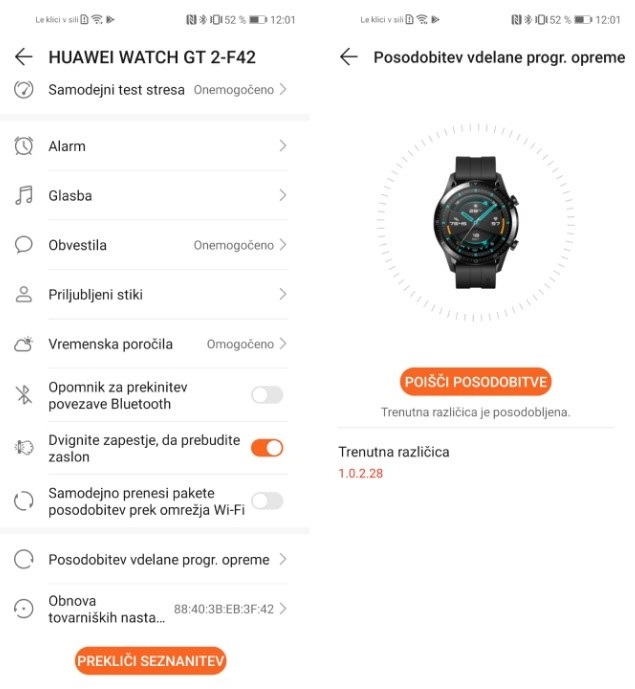Tap the POIŠČI POSODOBITVE button
This screenshot has width=635, height=689.
coord(475,381)
